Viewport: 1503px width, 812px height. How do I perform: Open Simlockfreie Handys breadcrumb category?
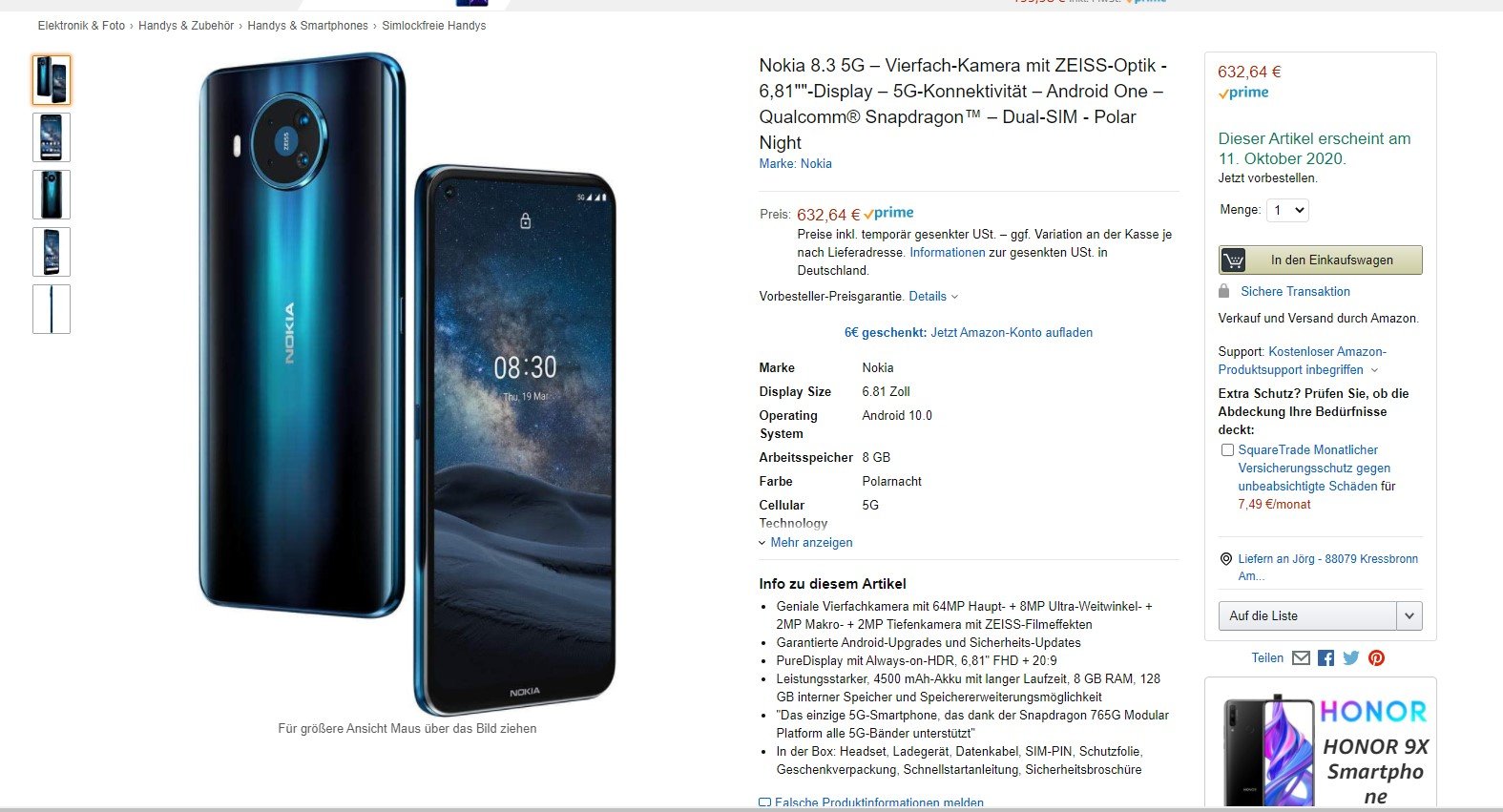click(x=434, y=26)
